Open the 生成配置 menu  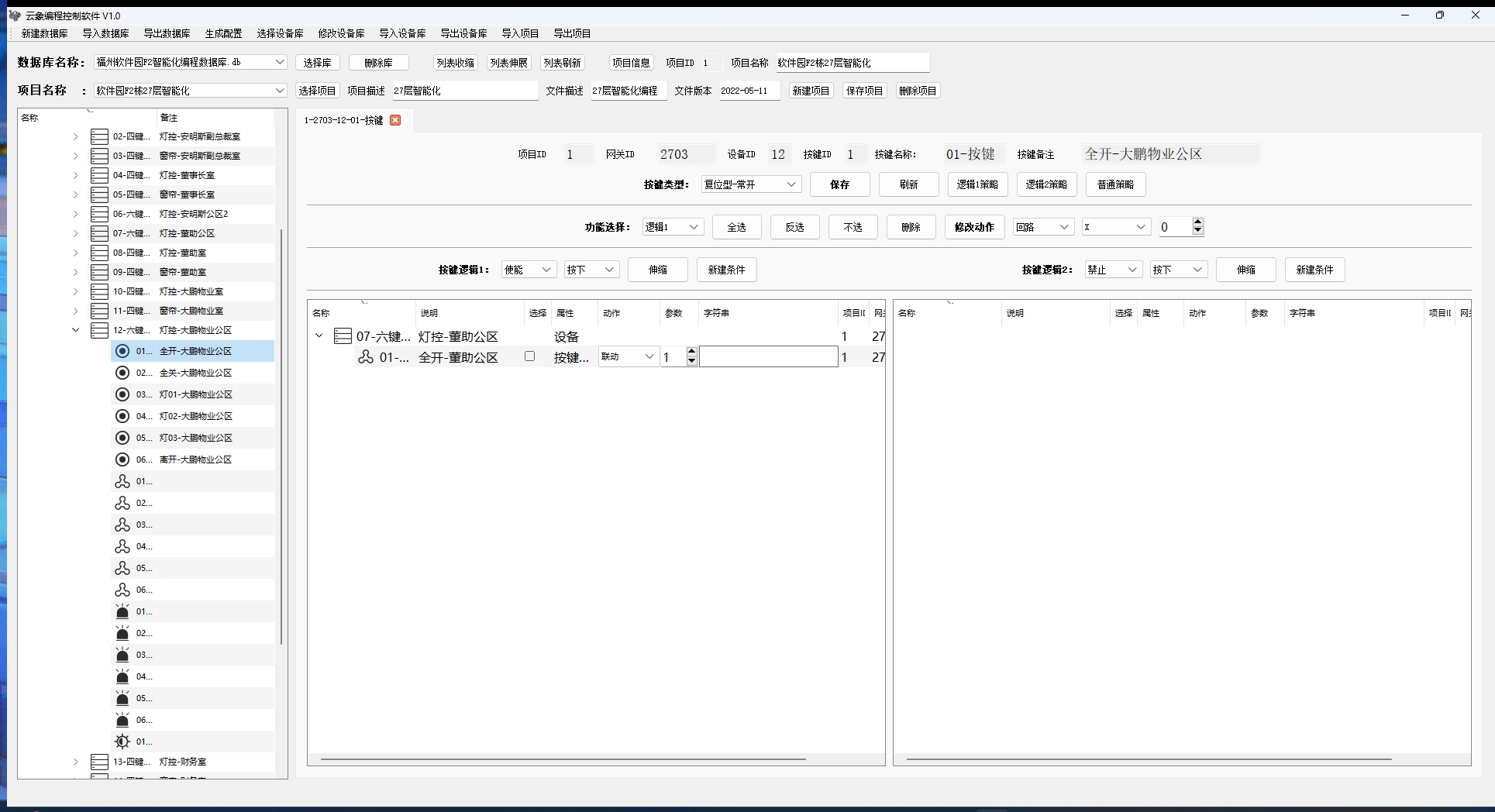[x=223, y=33]
